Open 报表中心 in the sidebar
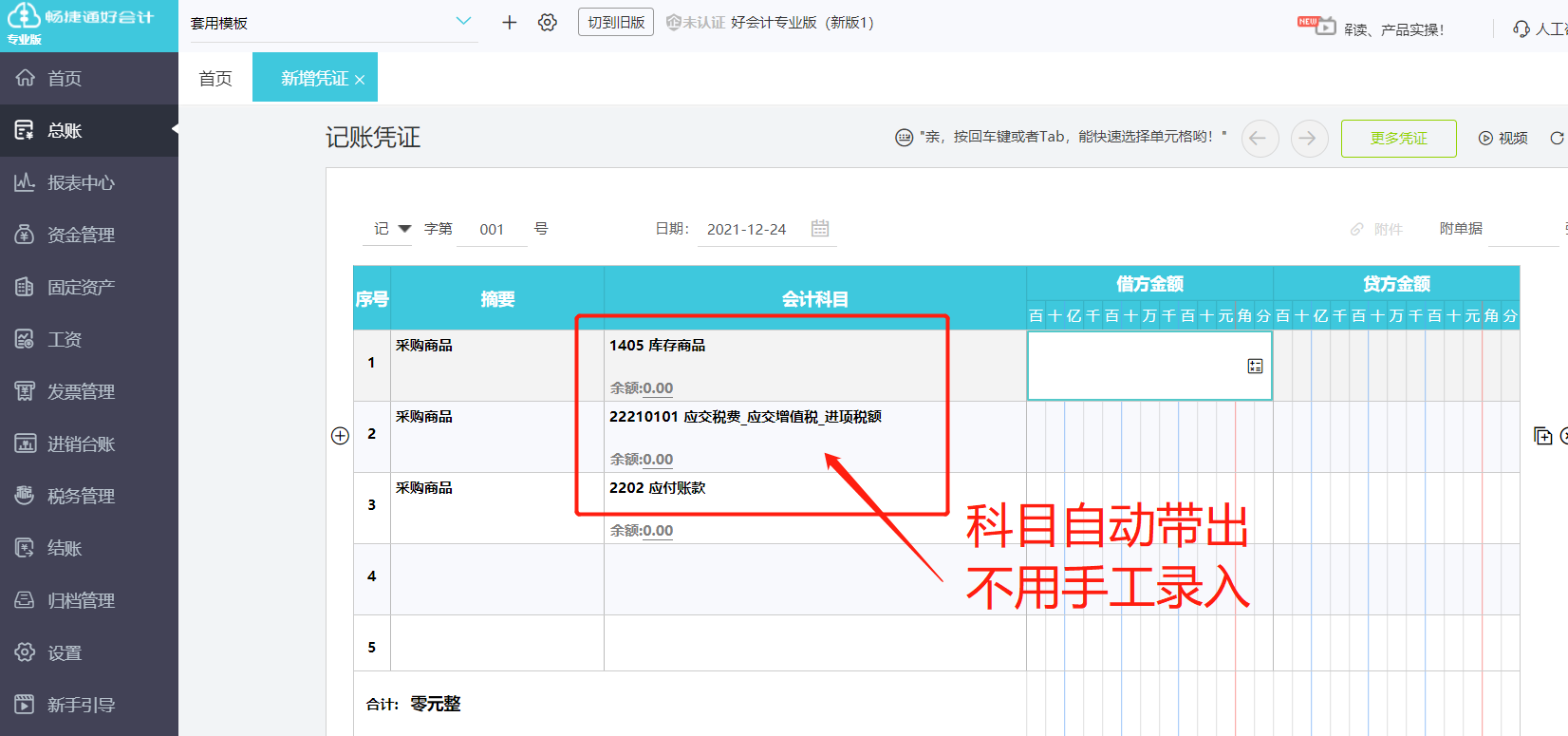The image size is (1568, 736). 81,182
